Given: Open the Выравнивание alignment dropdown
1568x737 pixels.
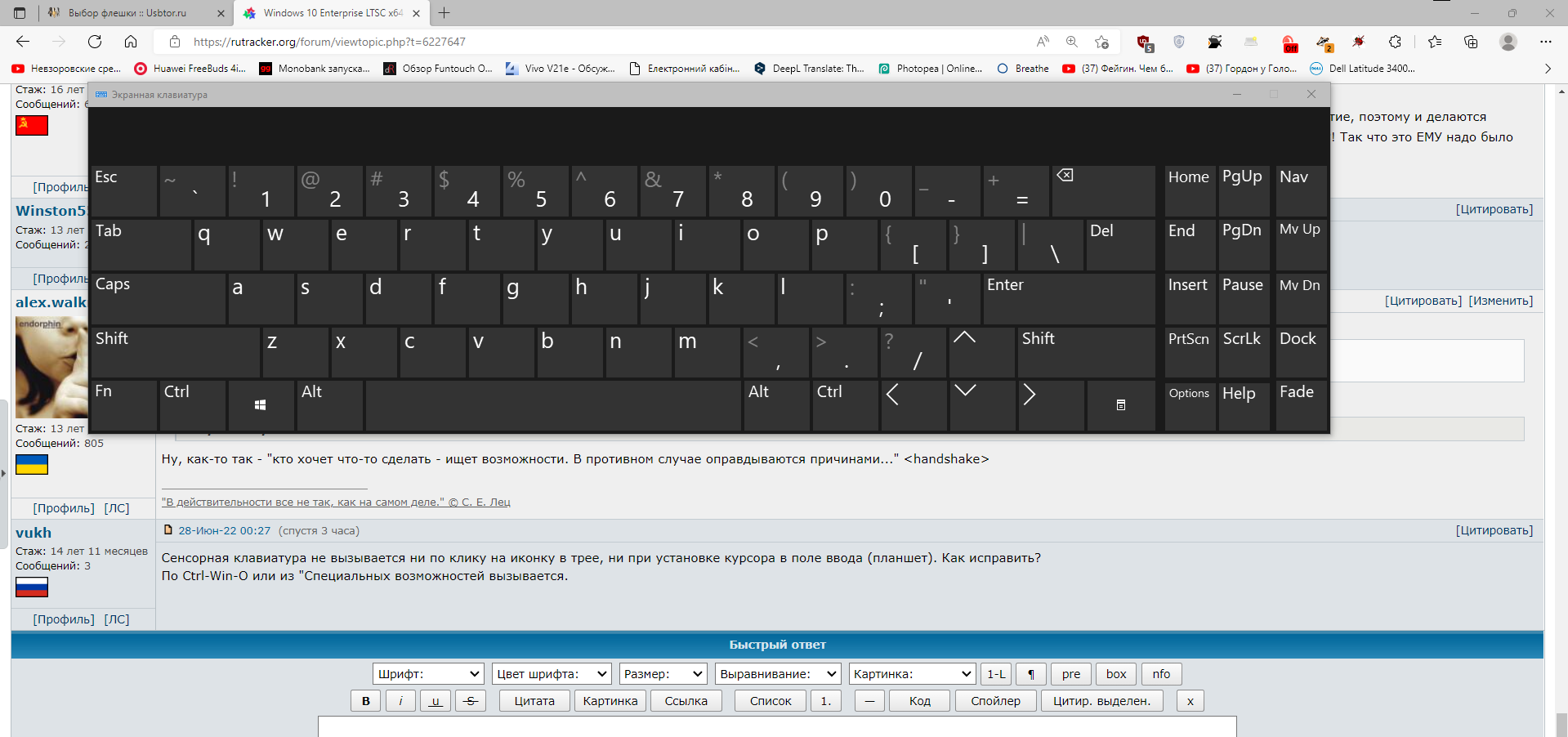Looking at the screenshot, I should coord(777,674).
